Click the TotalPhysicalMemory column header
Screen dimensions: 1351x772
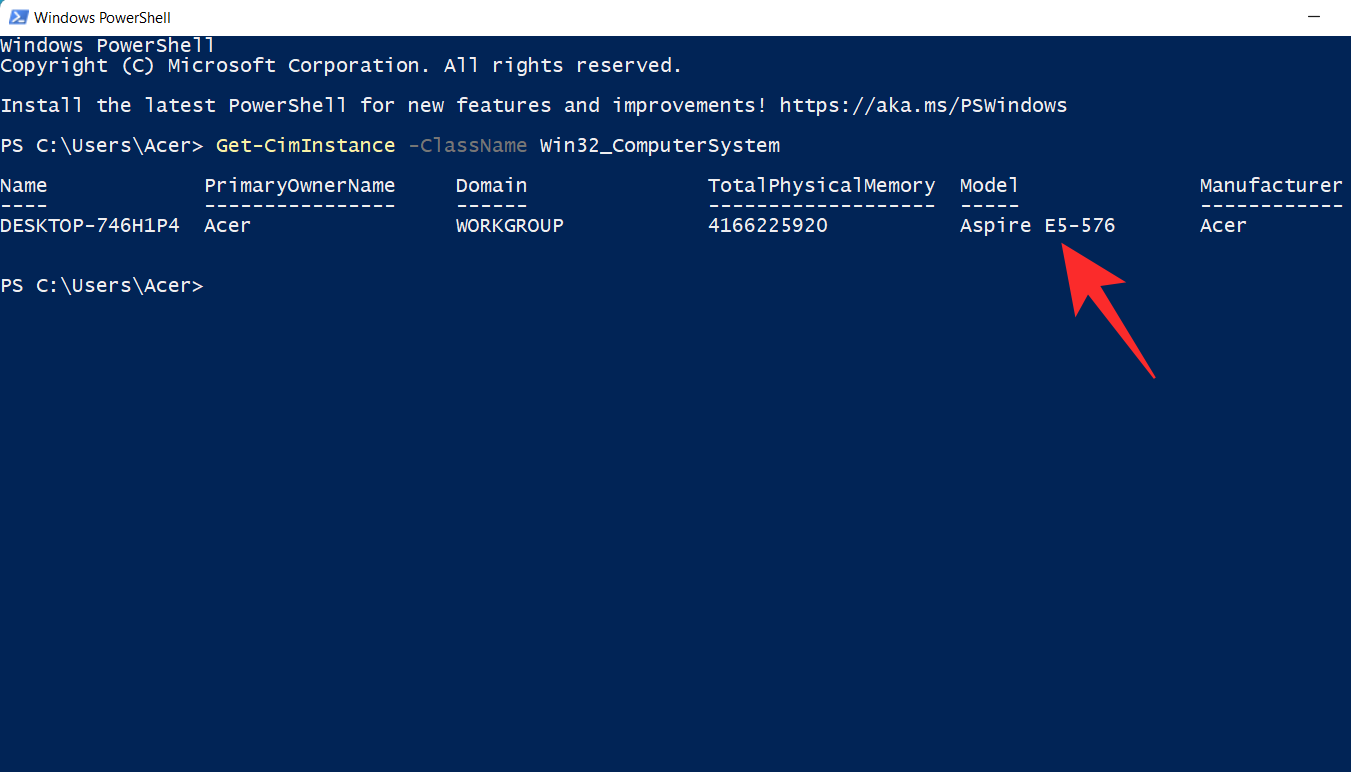(821, 186)
